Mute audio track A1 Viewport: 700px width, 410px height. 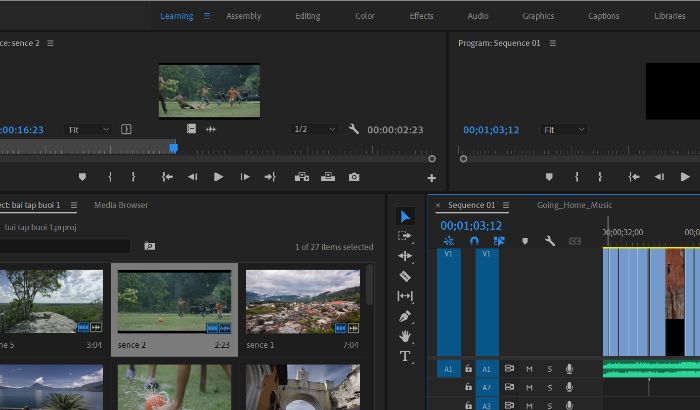click(x=529, y=369)
